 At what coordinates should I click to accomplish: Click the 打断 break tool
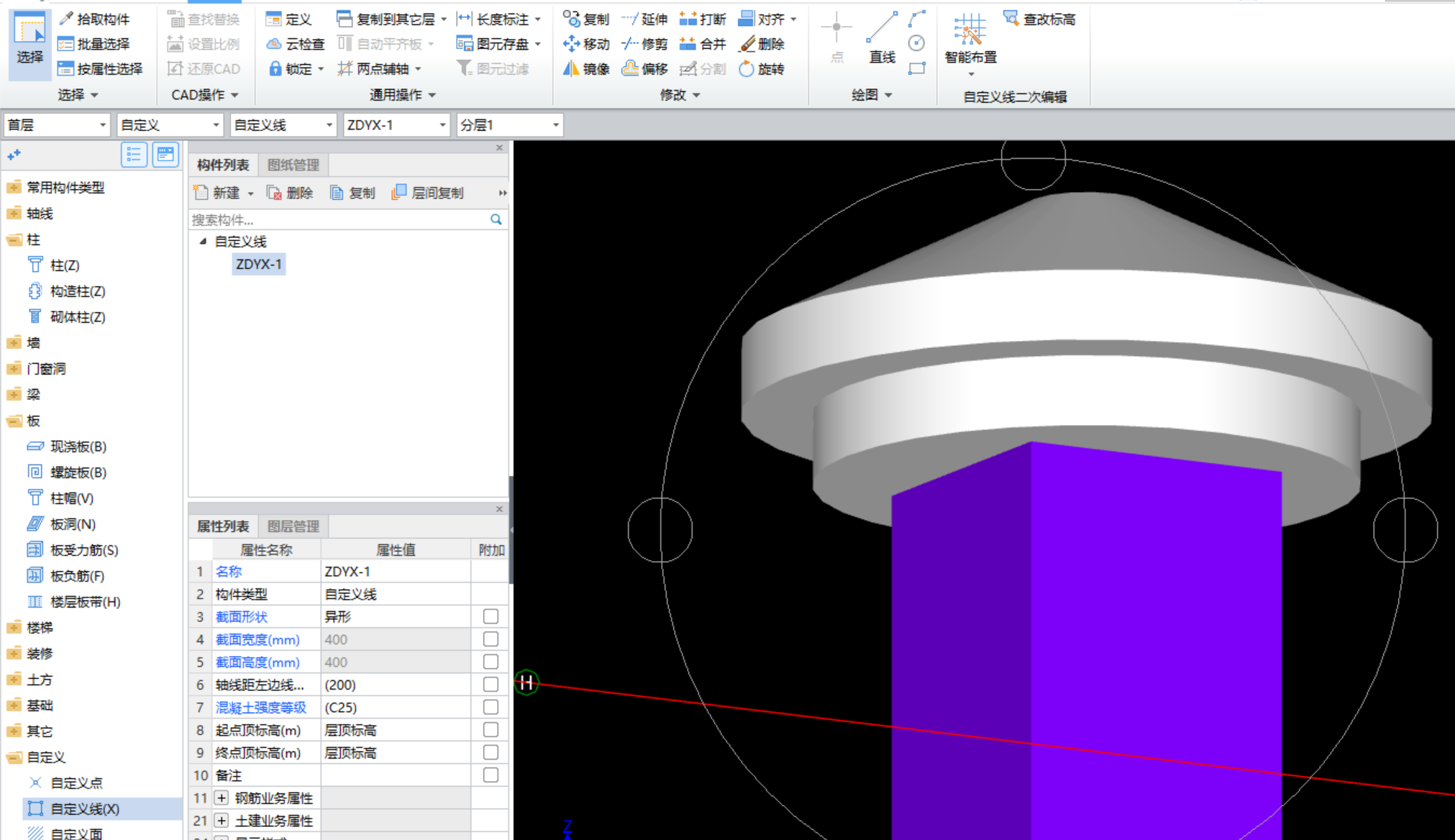(703, 19)
